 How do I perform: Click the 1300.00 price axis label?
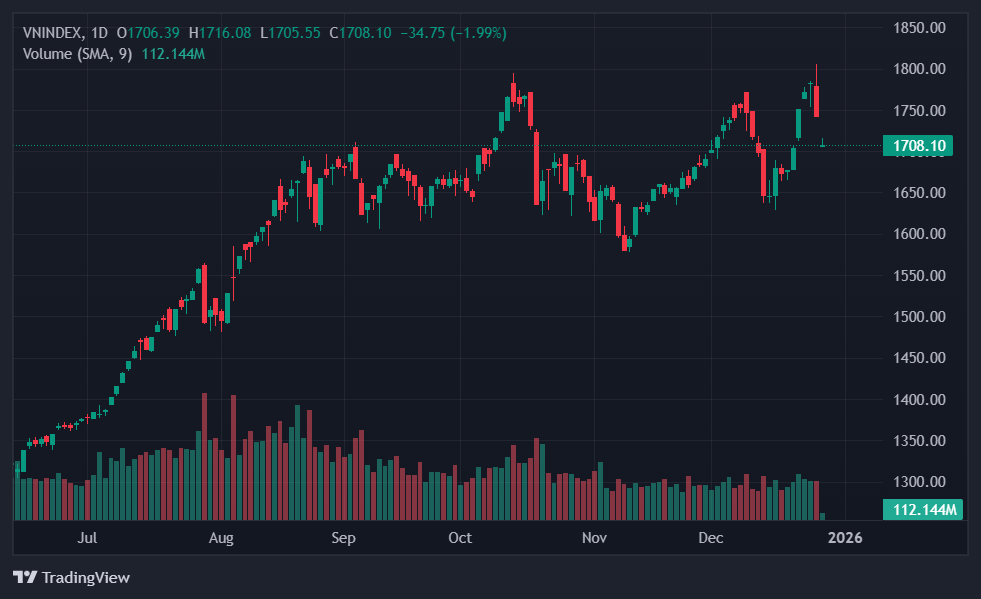pyautogui.click(x=919, y=482)
